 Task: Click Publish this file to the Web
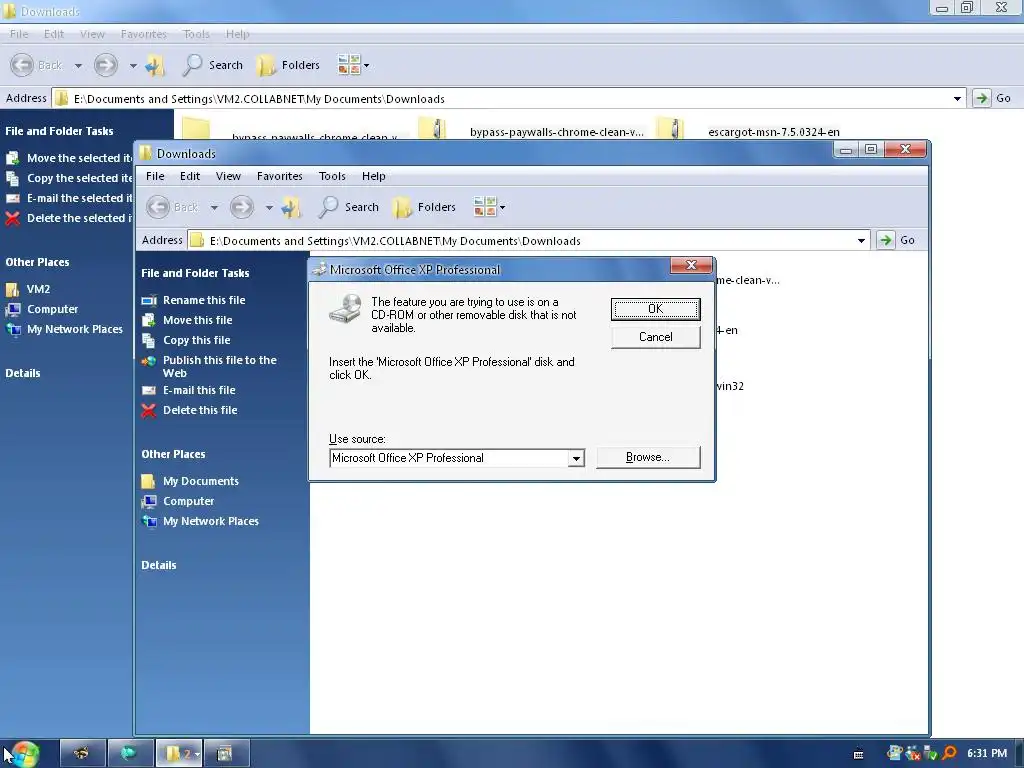[219, 366]
